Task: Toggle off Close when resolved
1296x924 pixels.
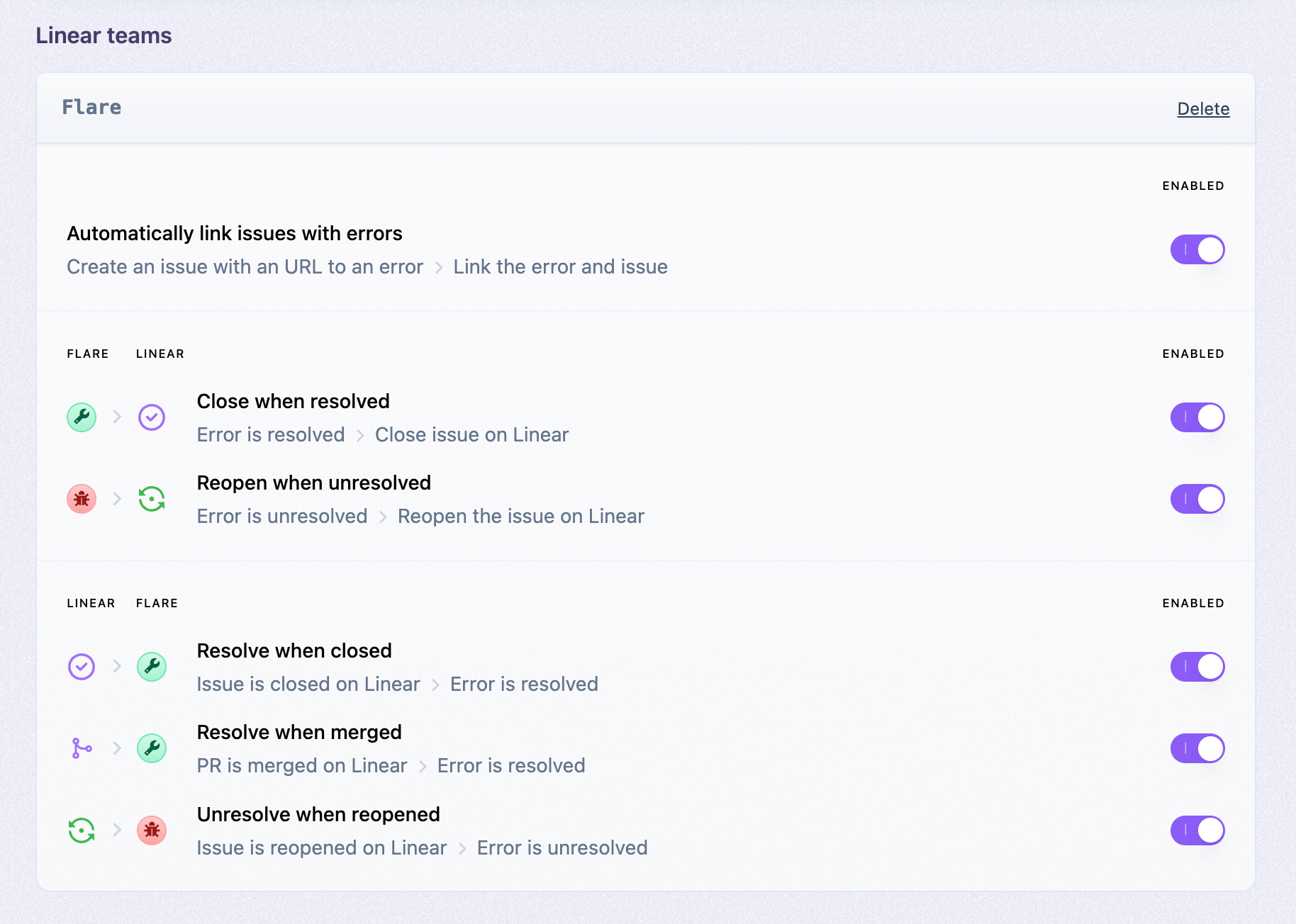Action: coord(1197,417)
